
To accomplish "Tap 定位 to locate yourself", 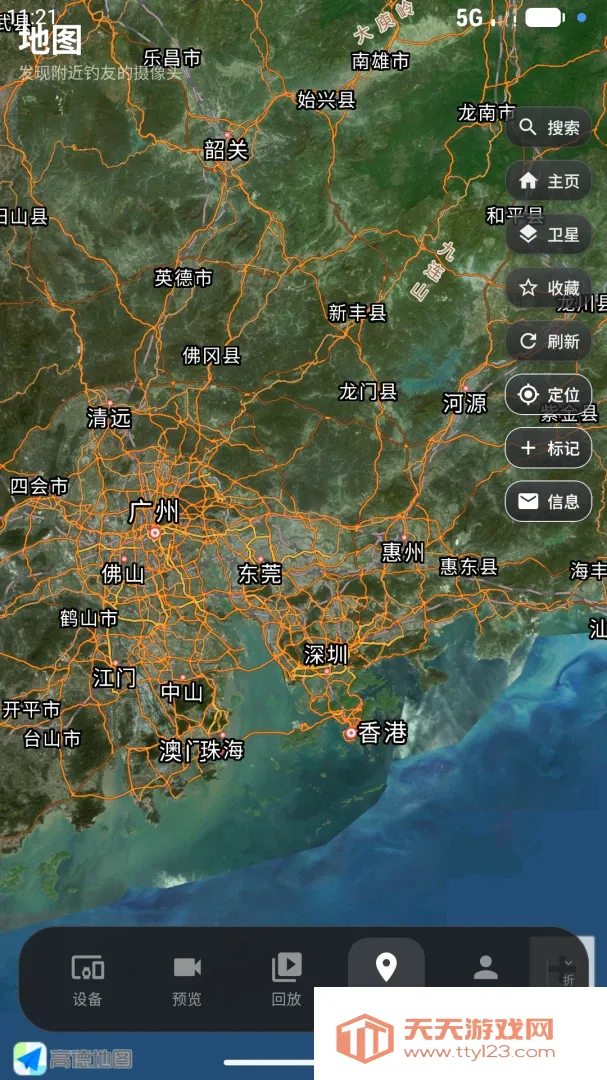I will coord(548,395).
